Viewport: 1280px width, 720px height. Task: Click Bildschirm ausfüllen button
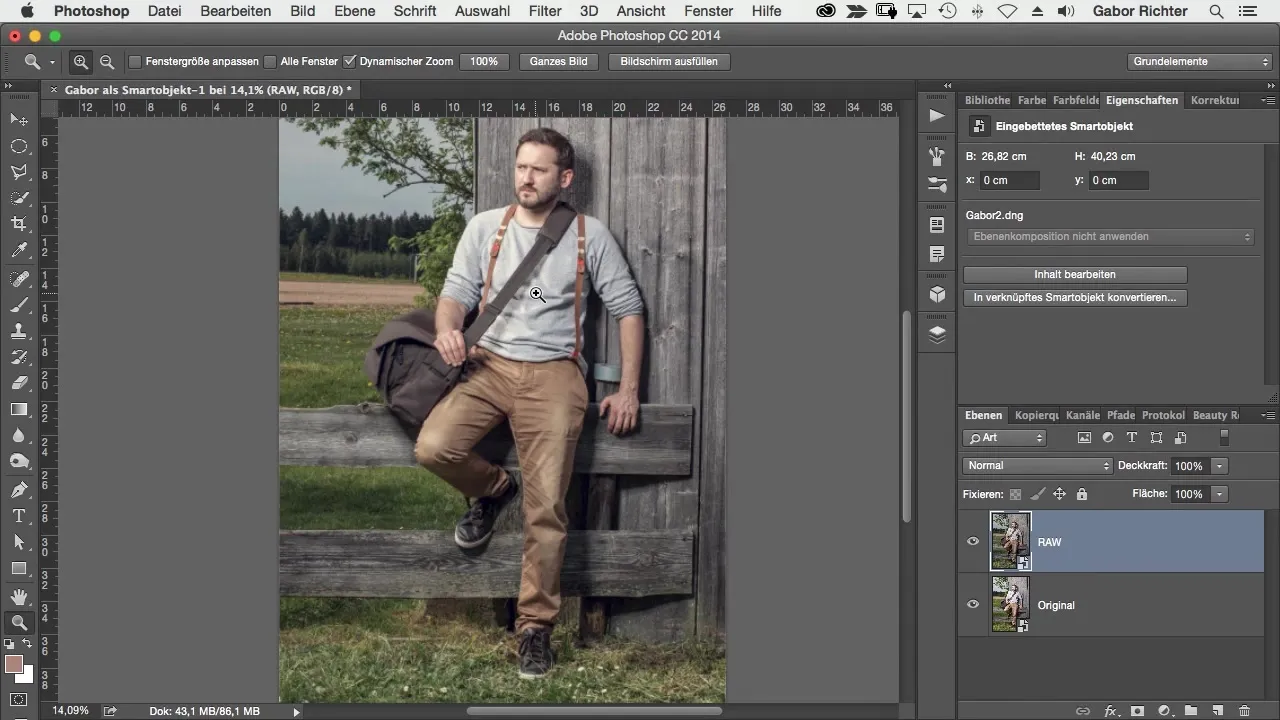click(x=669, y=61)
